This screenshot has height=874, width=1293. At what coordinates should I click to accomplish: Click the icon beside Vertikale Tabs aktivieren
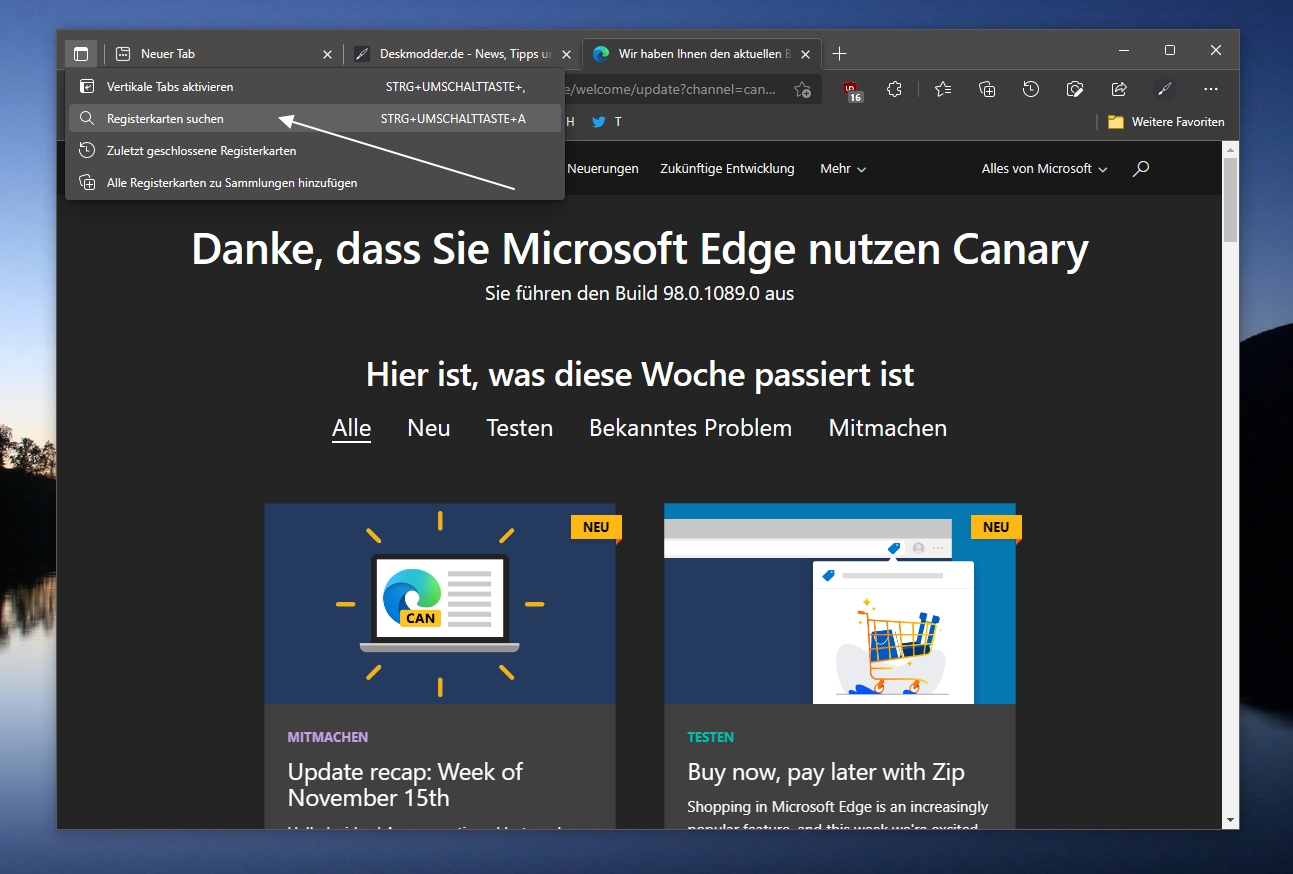pos(87,86)
